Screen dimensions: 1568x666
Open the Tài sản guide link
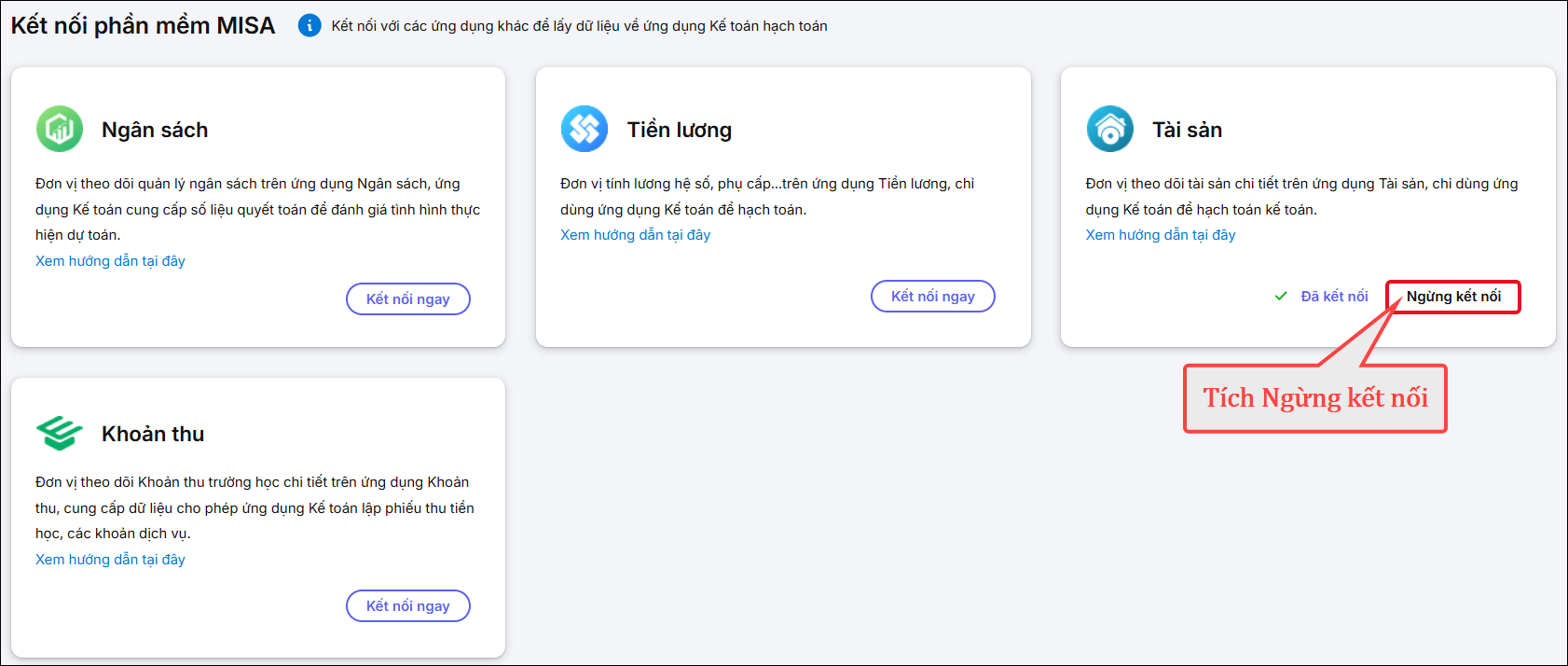point(1161,235)
